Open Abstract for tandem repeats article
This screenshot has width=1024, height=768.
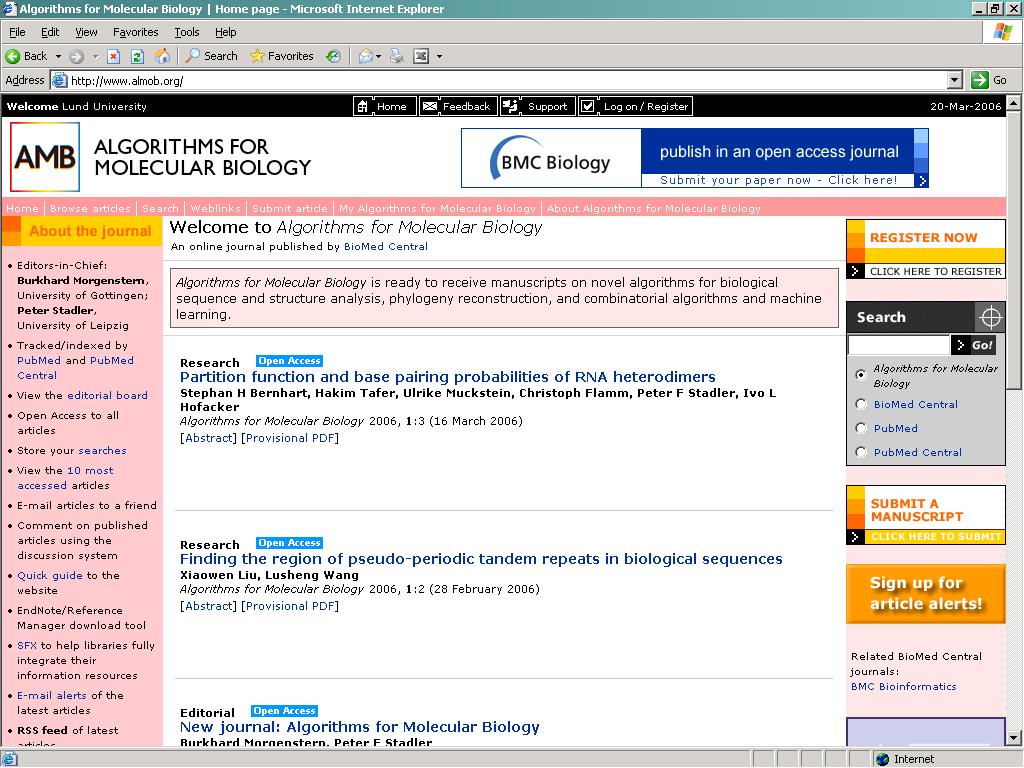[208, 606]
